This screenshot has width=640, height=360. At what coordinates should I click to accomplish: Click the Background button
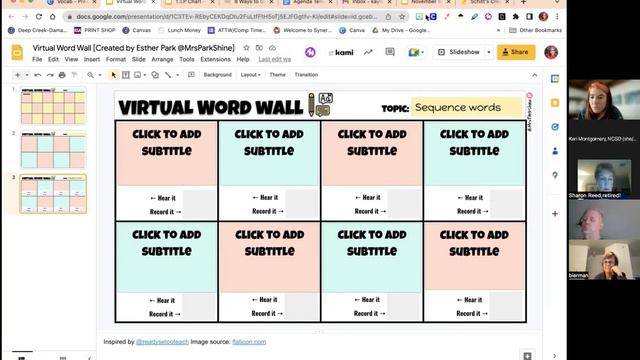218,75
